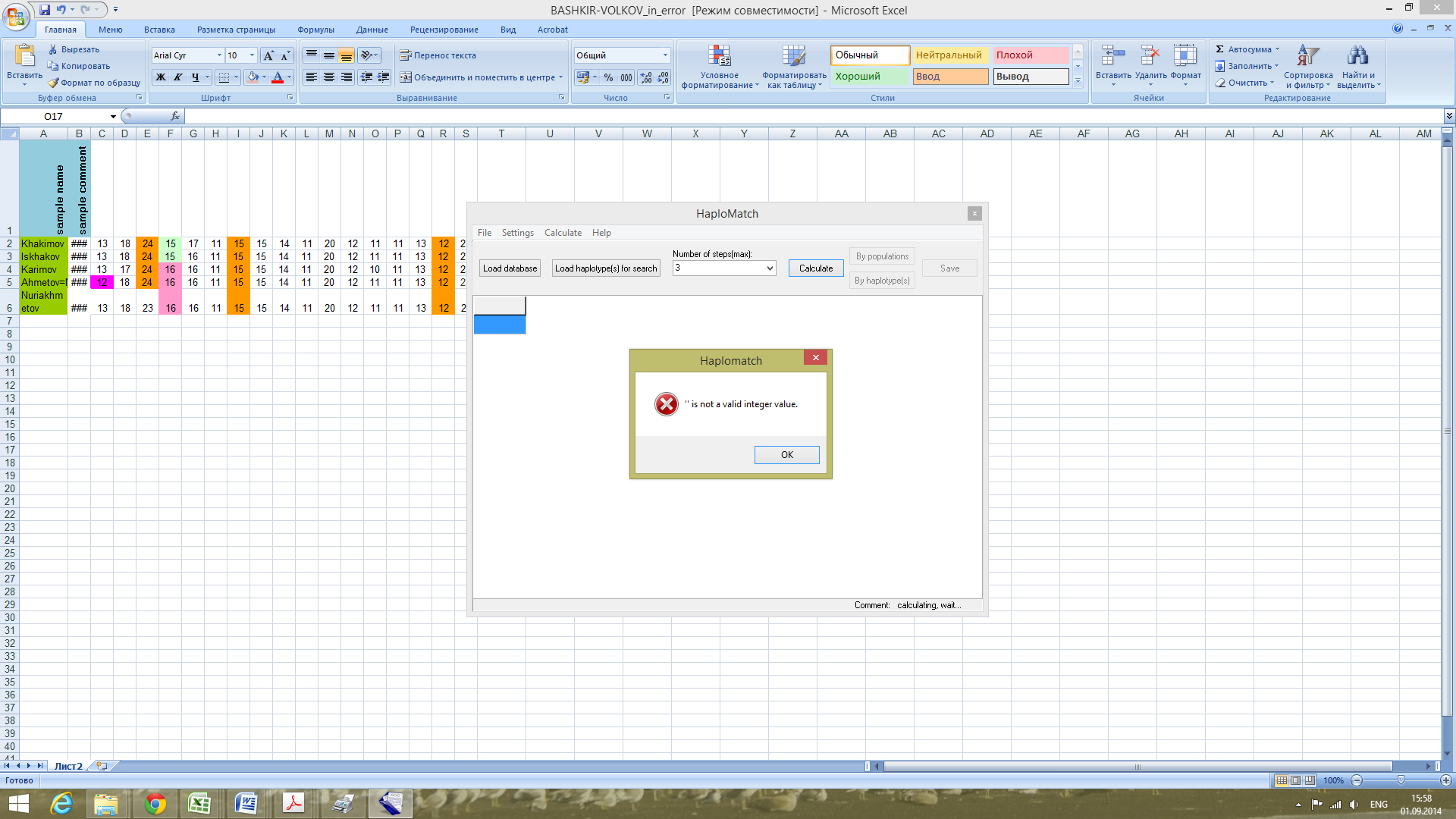Open Word from the Windows taskbar
Image resolution: width=1456 pixels, height=819 pixels.
coord(246,803)
